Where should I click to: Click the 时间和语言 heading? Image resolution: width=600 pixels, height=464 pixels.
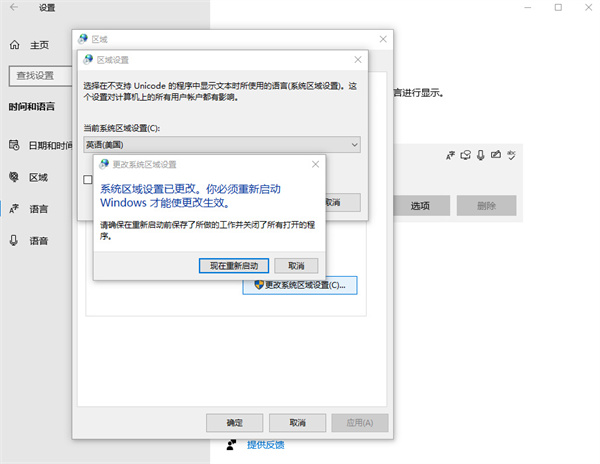click(x=32, y=107)
